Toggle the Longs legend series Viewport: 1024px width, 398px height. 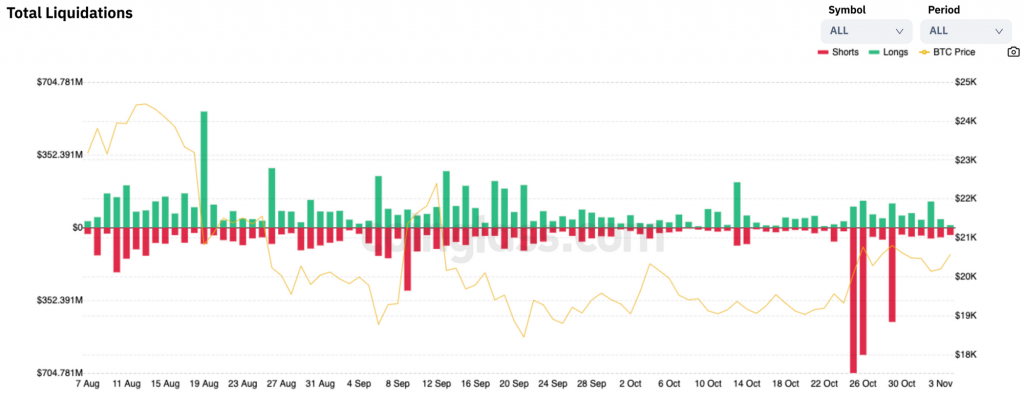coord(888,52)
